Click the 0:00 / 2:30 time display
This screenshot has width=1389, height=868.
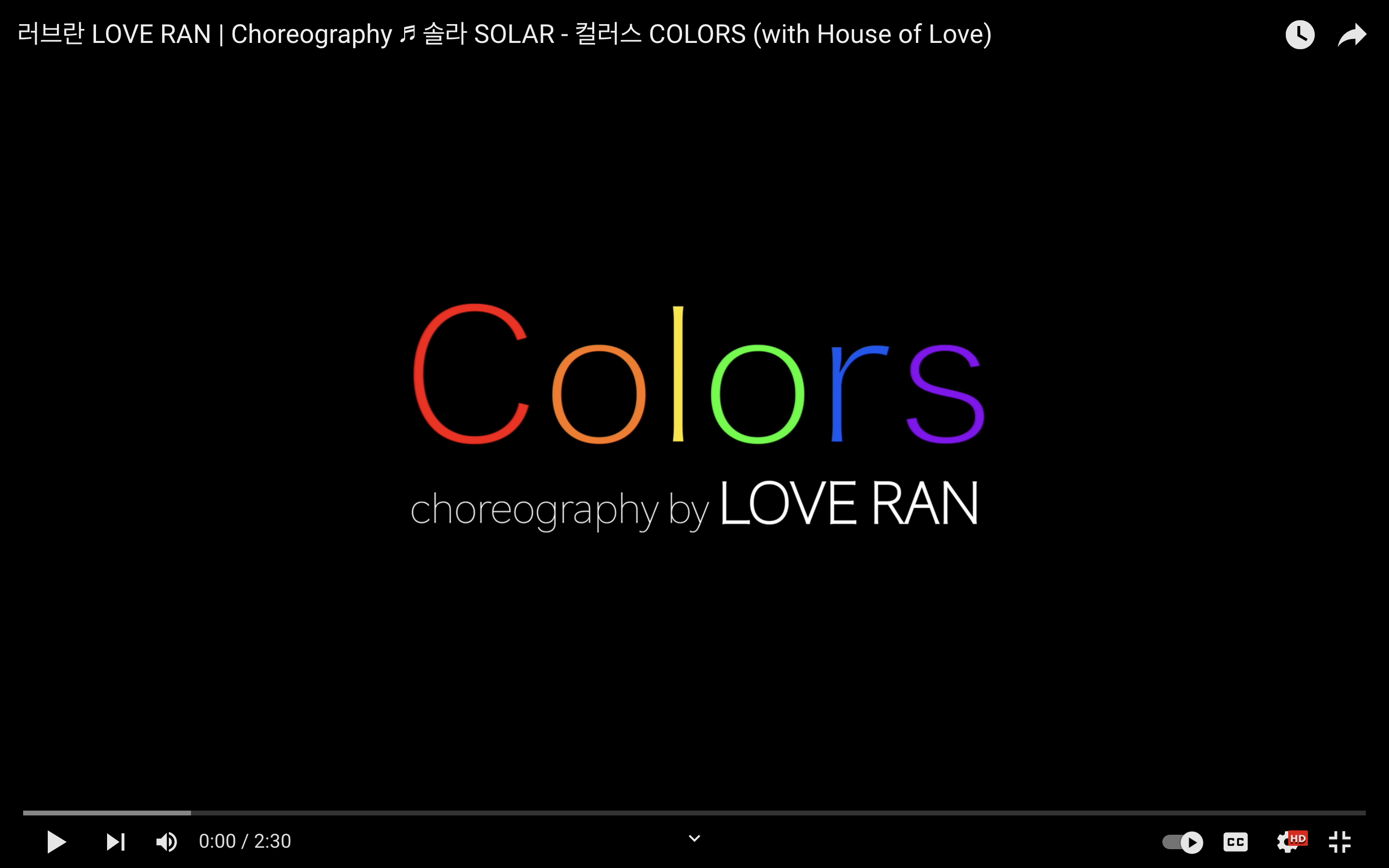[x=245, y=841]
